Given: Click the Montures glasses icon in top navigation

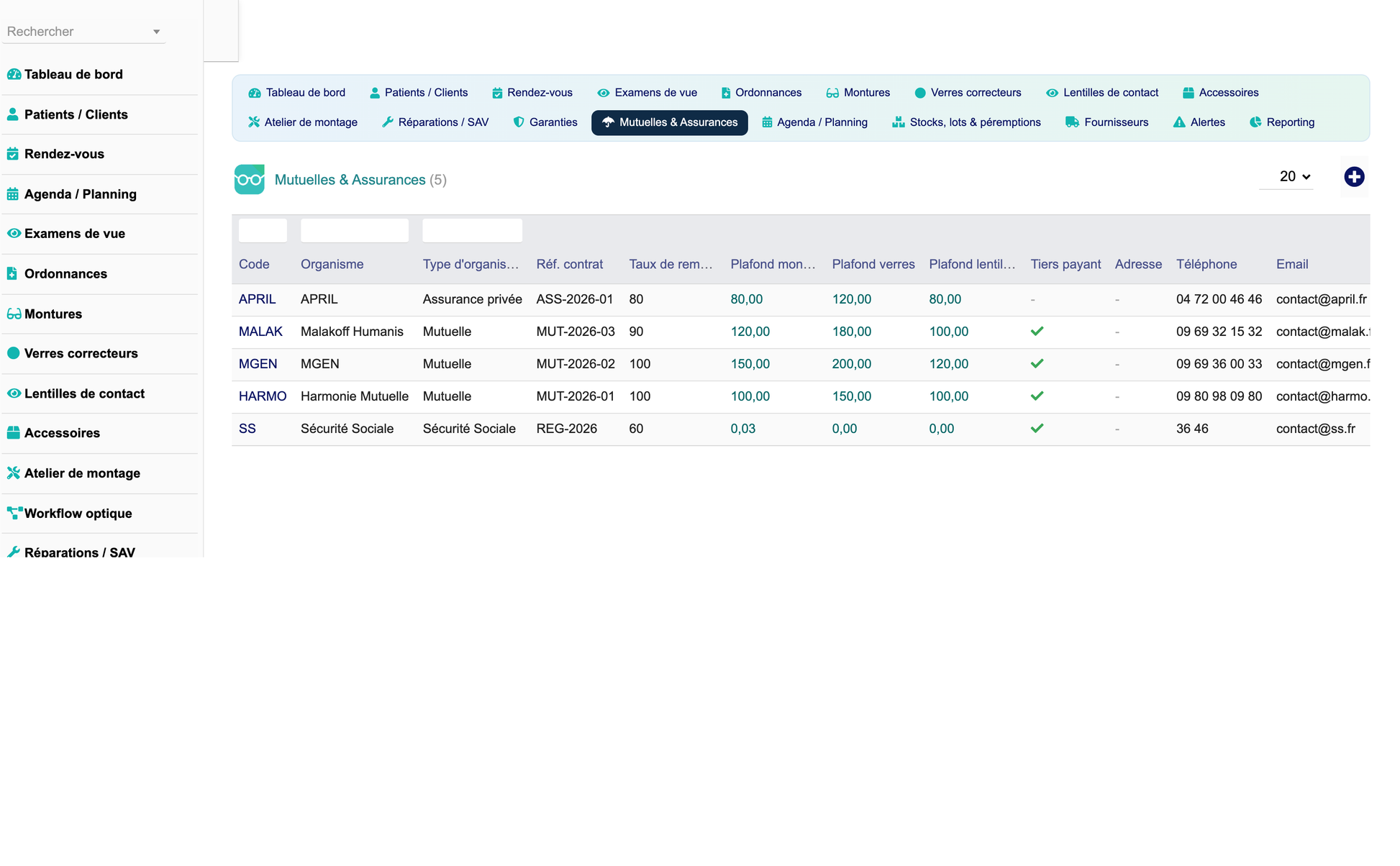Looking at the screenshot, I should [x=832, y=93].
